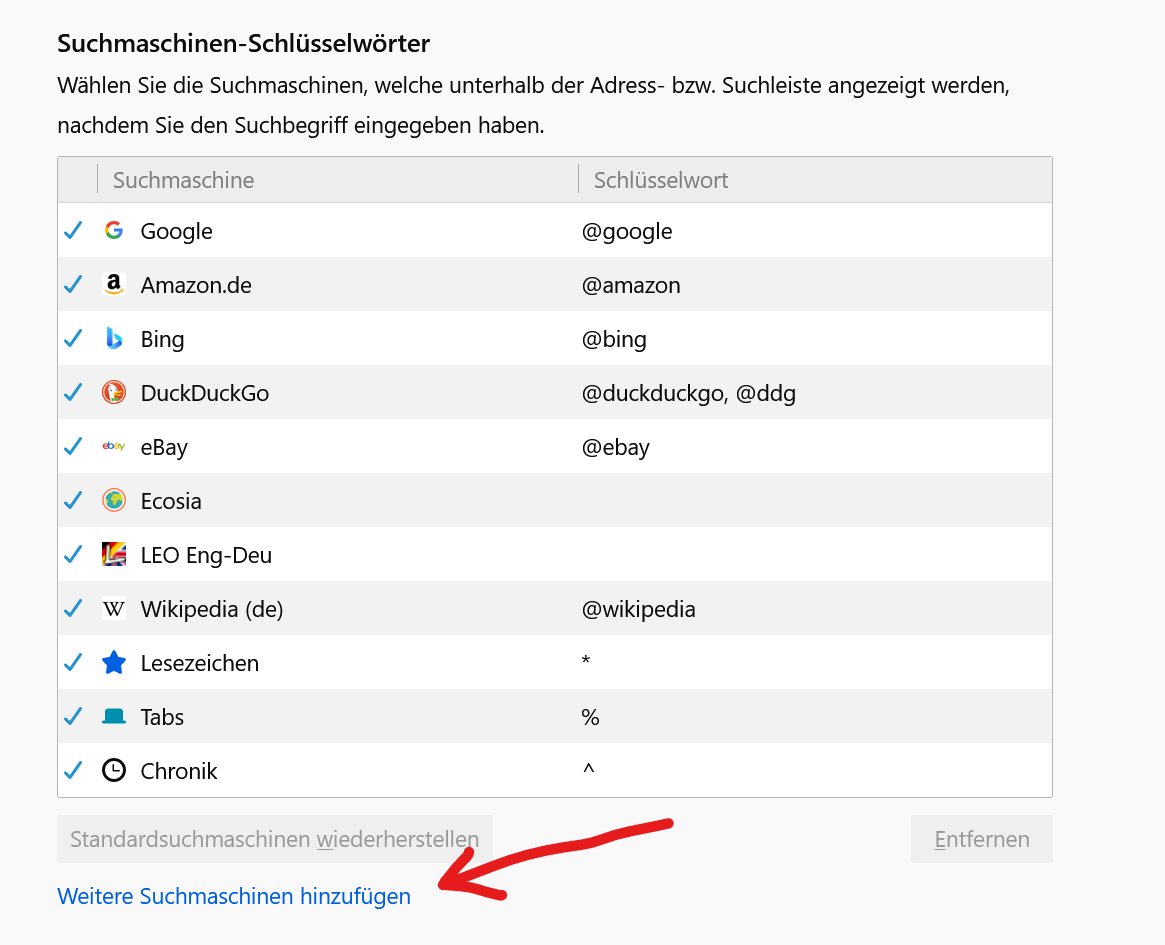Click the Google search engine icon
The height and width of the screenshot is (945, 1165).
pos(114,231)
